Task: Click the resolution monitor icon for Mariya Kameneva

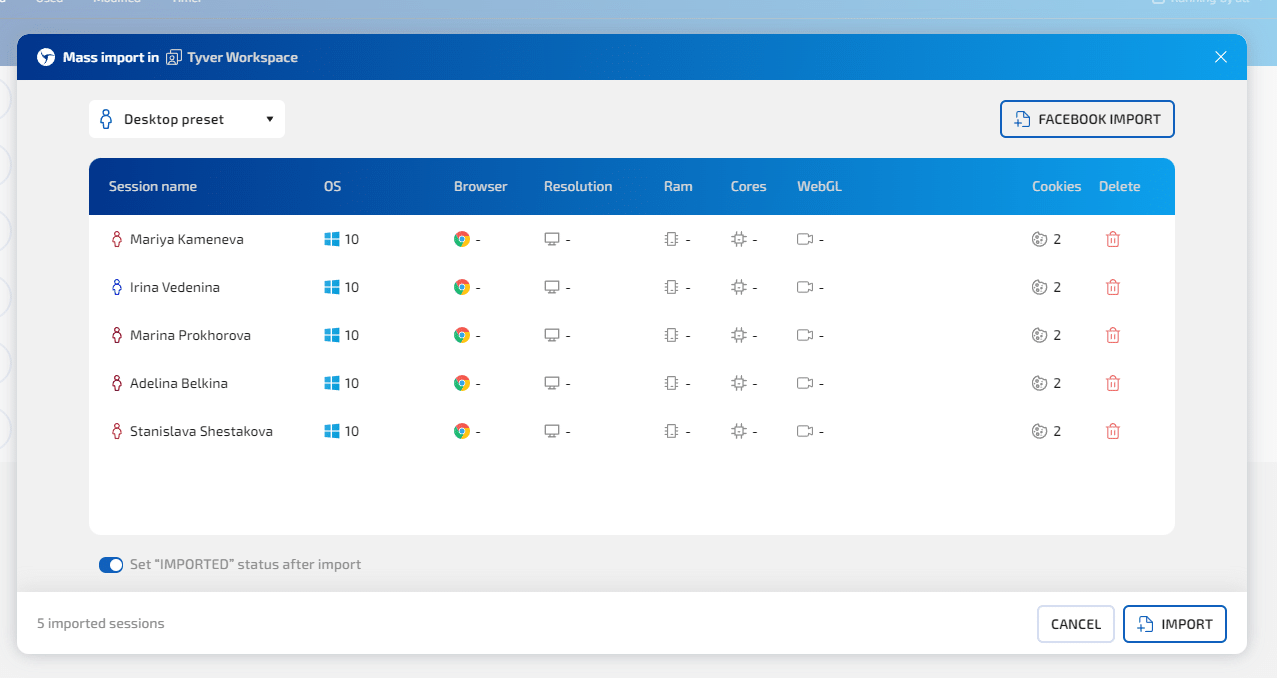Action: click(552, 239)
